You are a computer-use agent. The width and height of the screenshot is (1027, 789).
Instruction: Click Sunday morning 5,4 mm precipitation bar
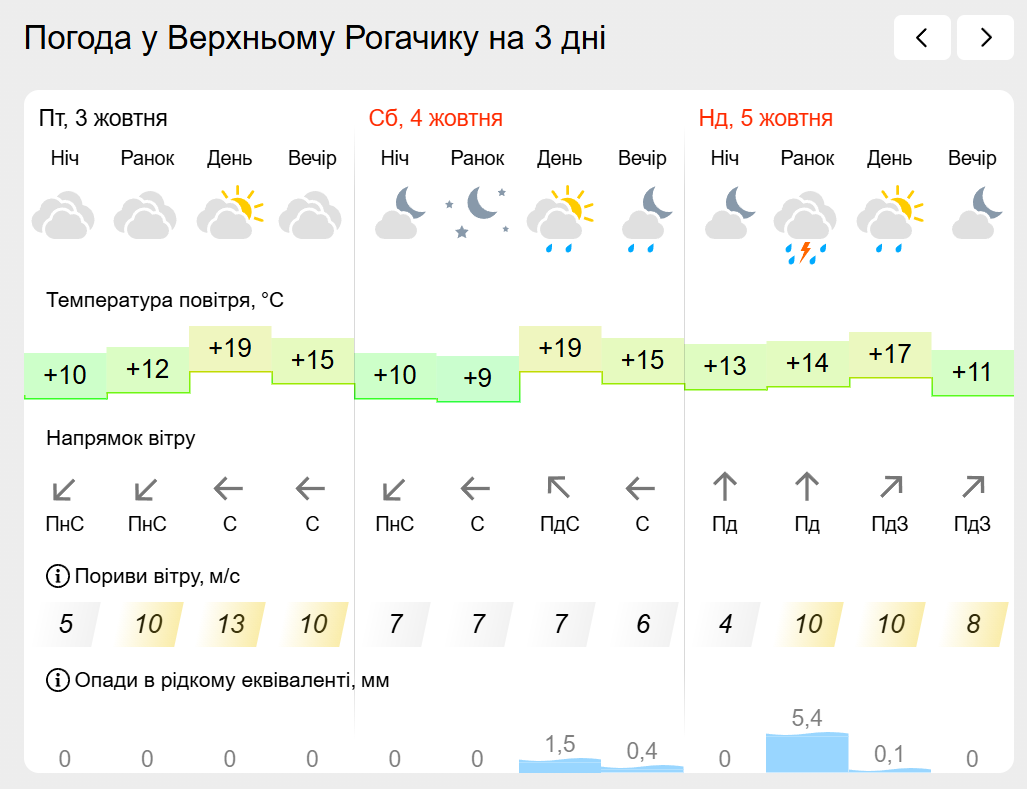[x=807, y=751]
